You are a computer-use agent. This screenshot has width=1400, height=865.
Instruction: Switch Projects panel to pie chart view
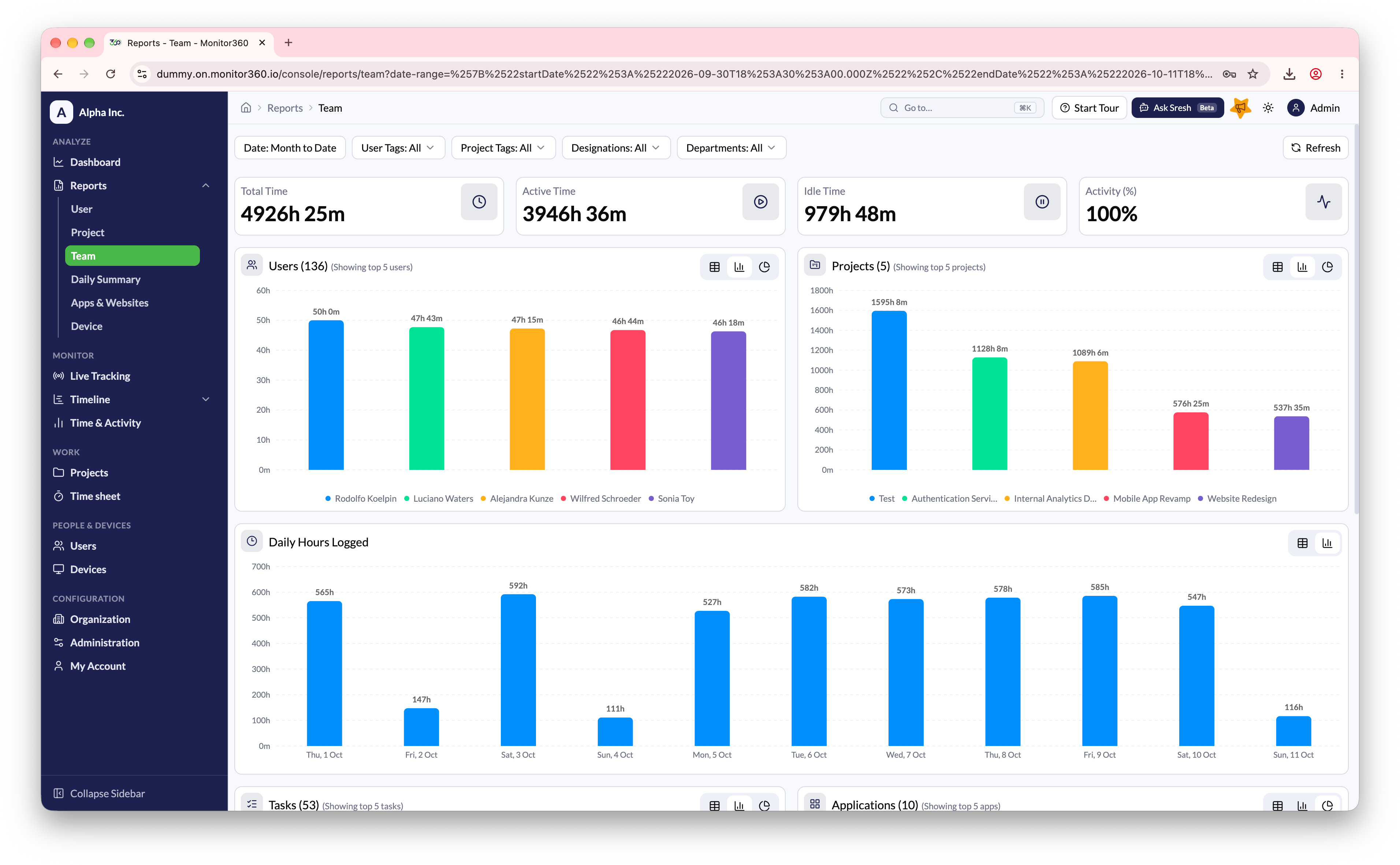coord(1328,267)
